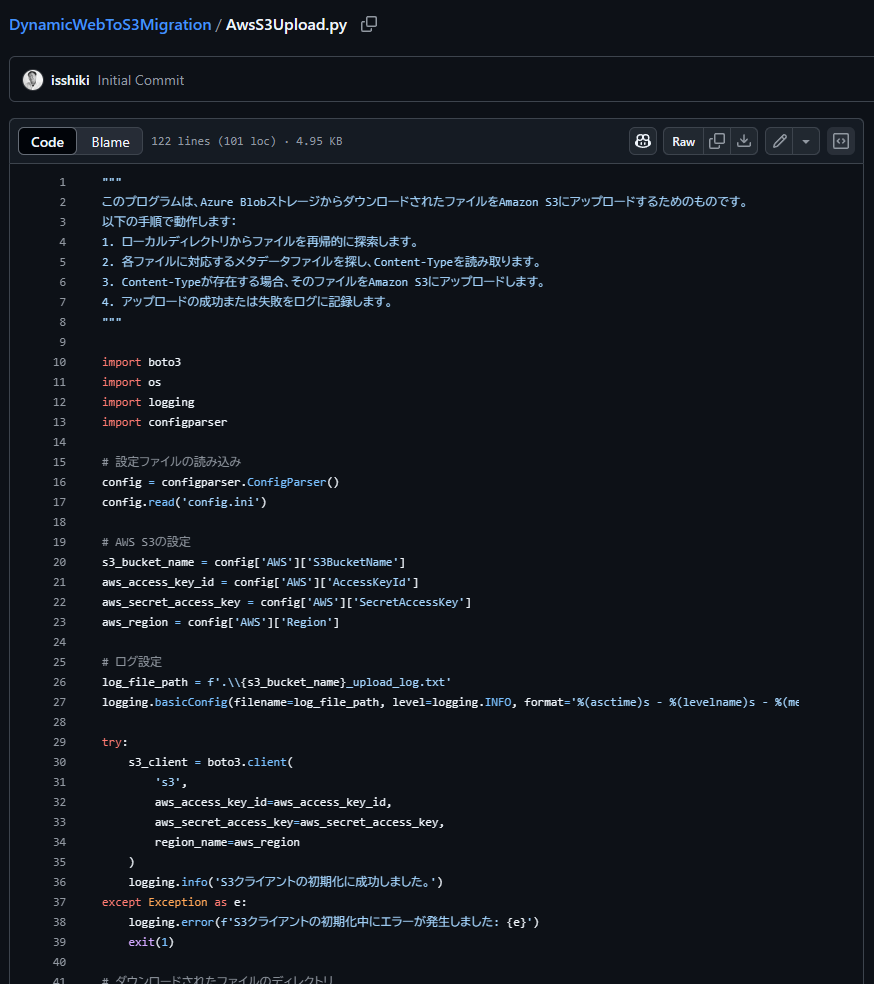Click line number 1 in the gutter

(x=62, y=181)
